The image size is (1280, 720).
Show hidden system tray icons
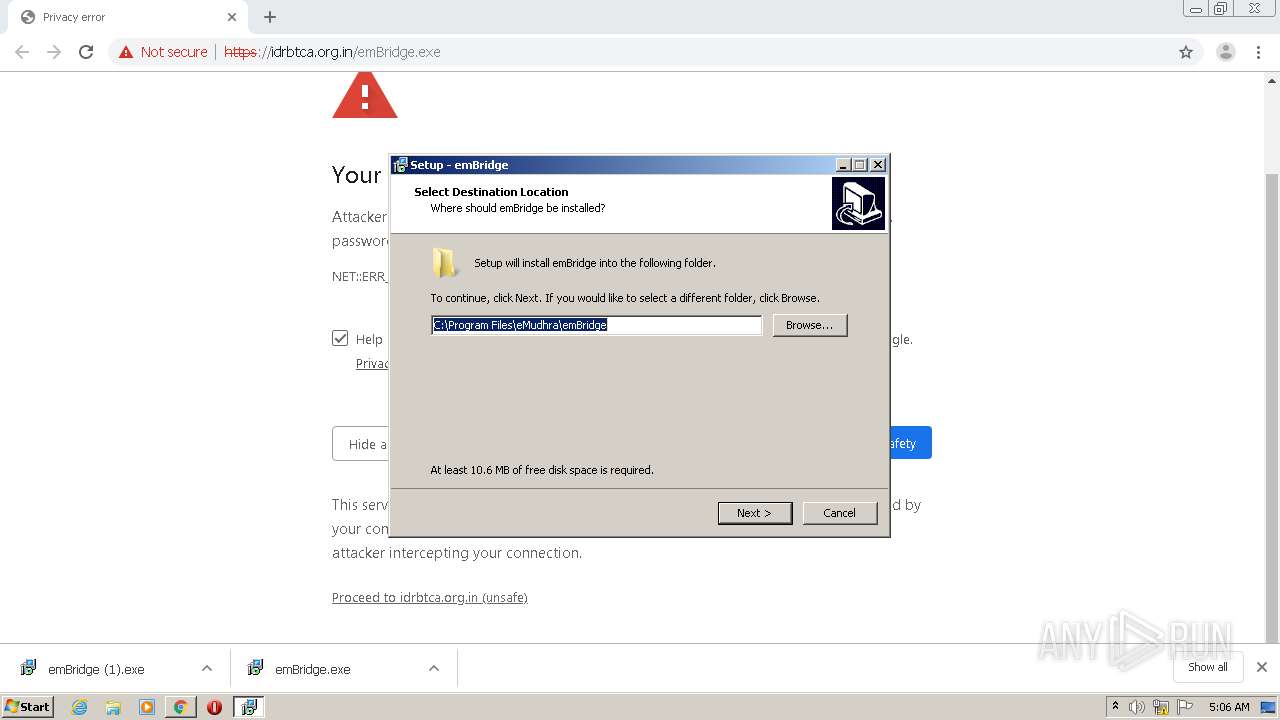(1115, 706)
